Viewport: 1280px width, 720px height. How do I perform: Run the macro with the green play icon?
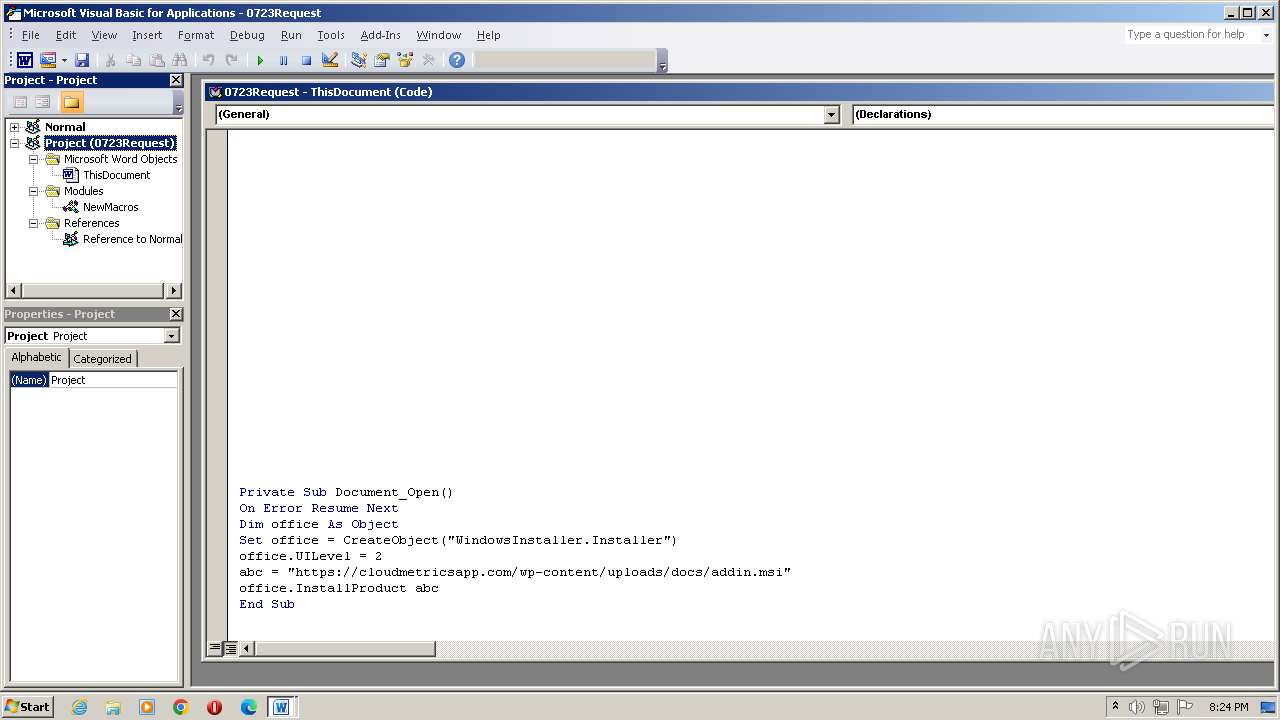pos(260,61)
